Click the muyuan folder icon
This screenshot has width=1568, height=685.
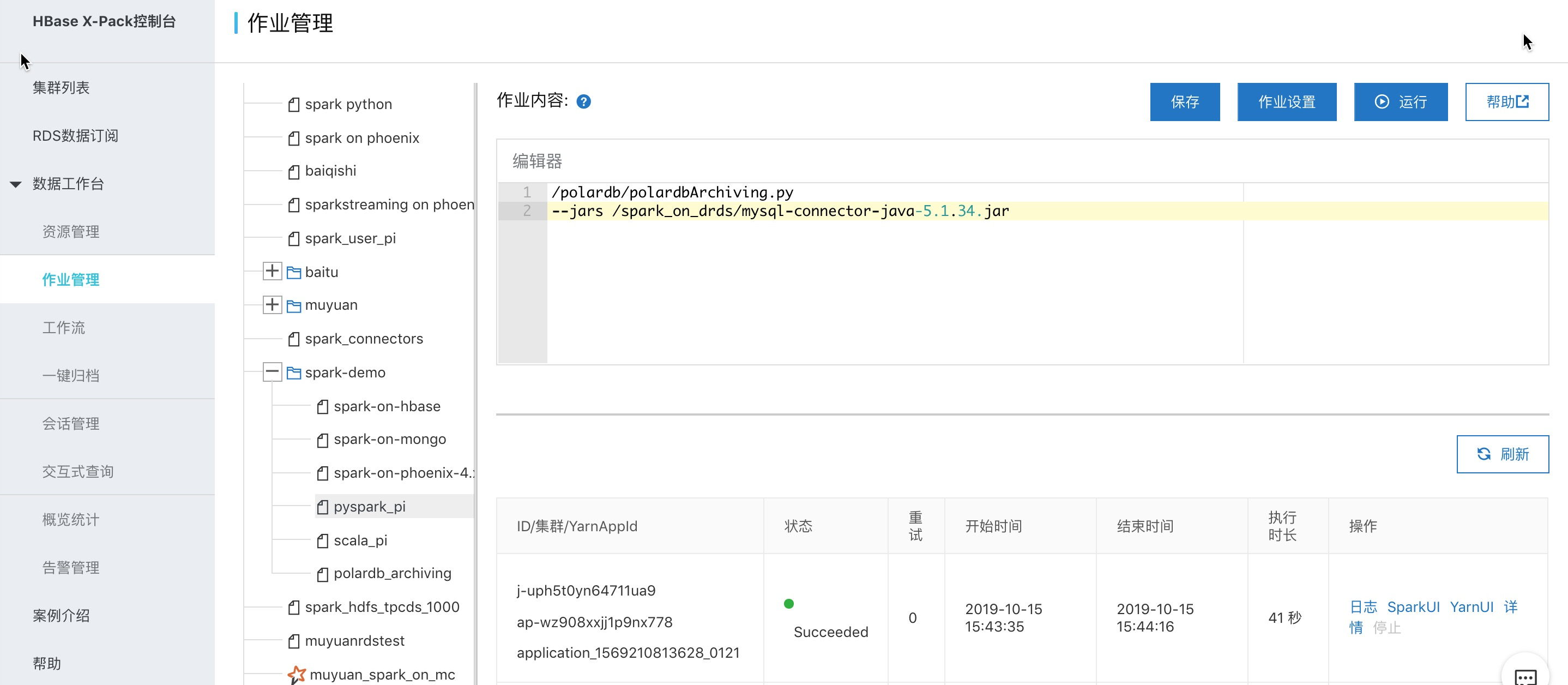tap(294, 305)
